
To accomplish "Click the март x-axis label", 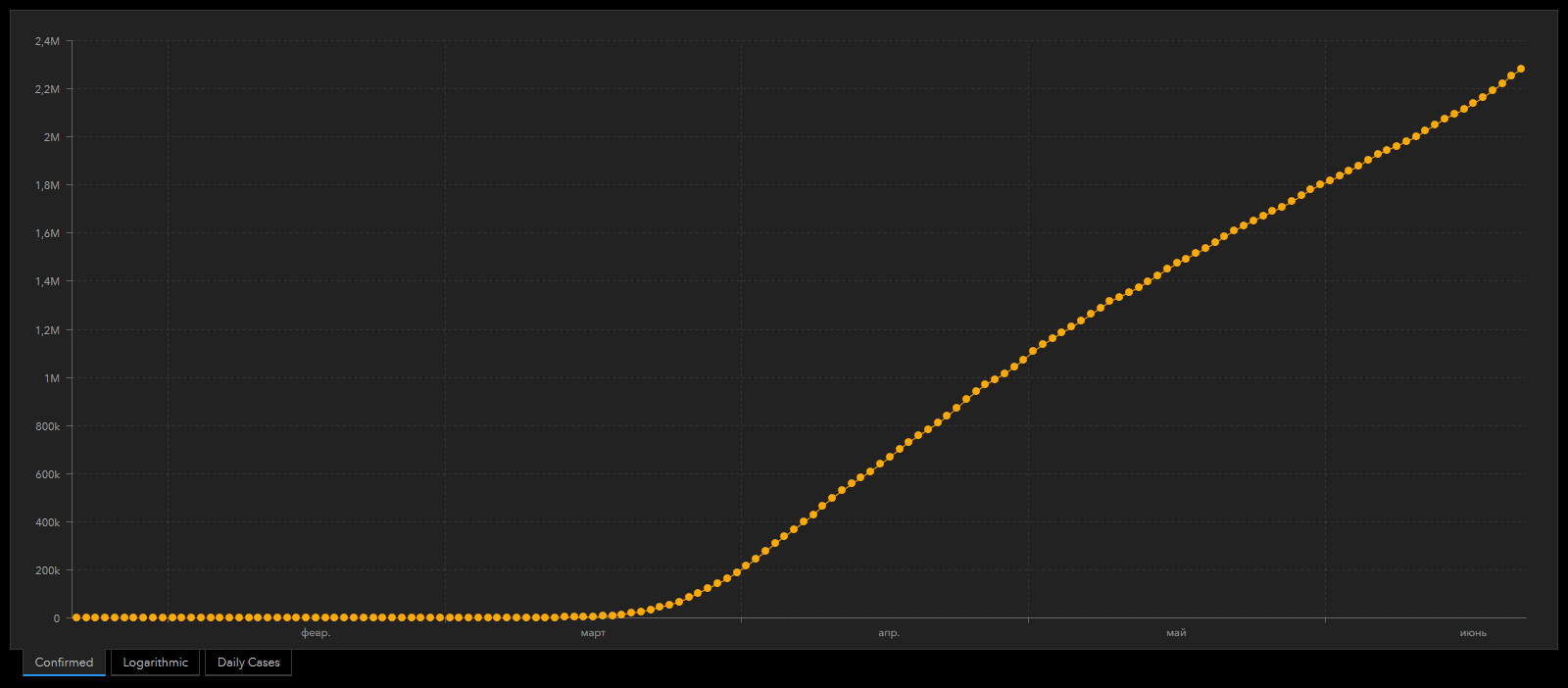I will click(593, 633).
